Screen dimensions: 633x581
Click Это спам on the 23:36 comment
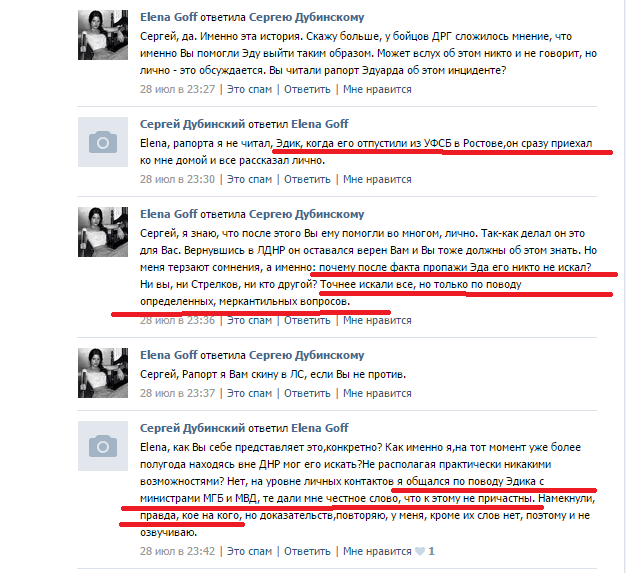(249, 321)
